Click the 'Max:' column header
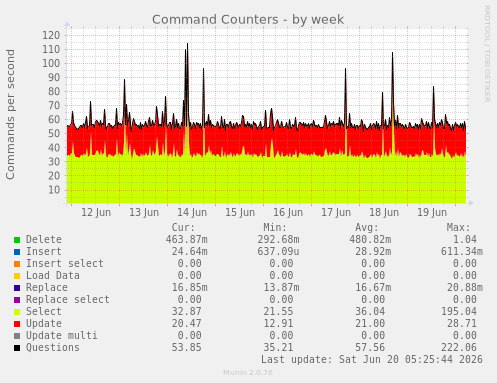 [458, 227]
